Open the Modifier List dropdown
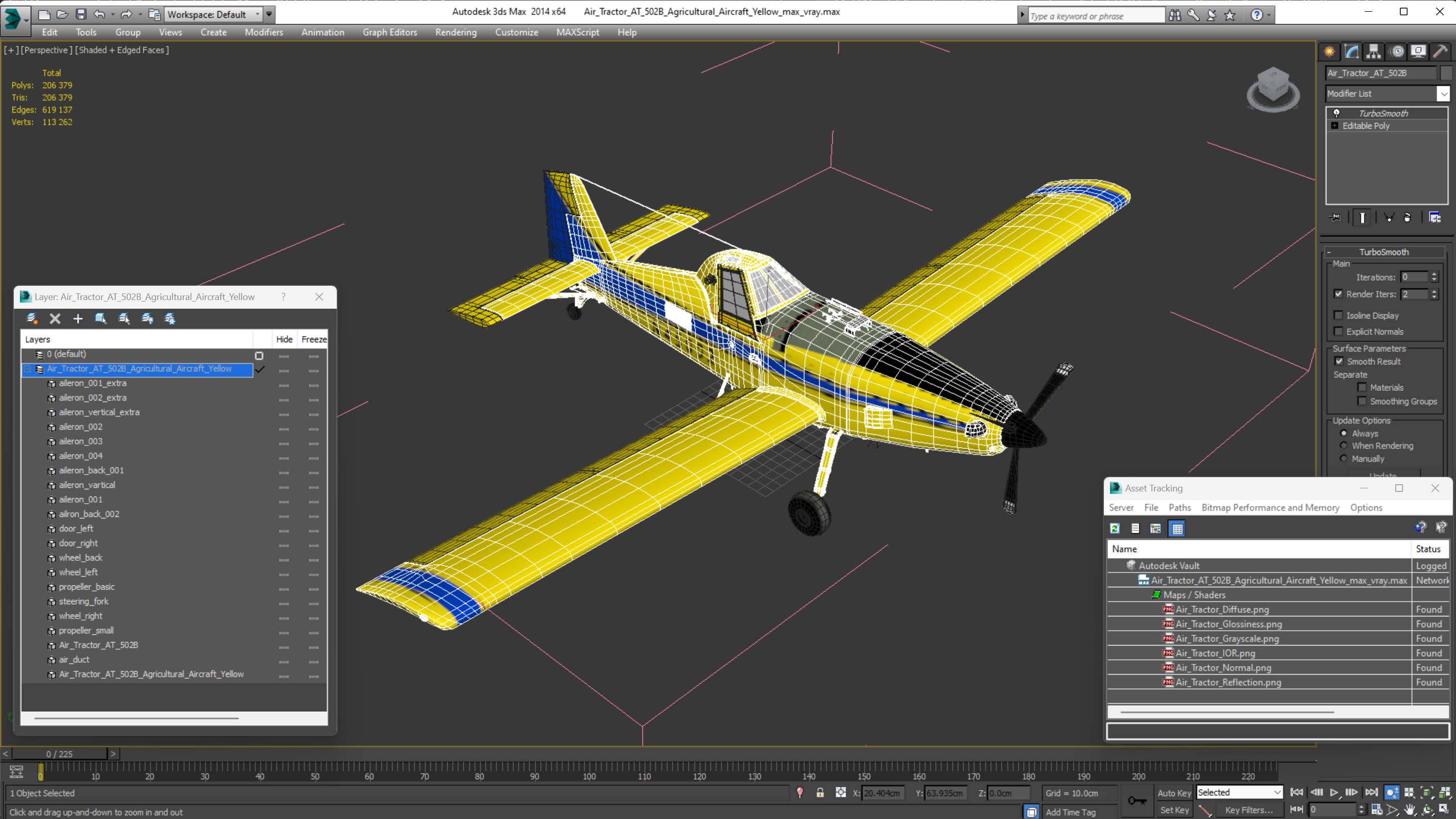This screenshot has width=1456, height=819. (1444, 94)
